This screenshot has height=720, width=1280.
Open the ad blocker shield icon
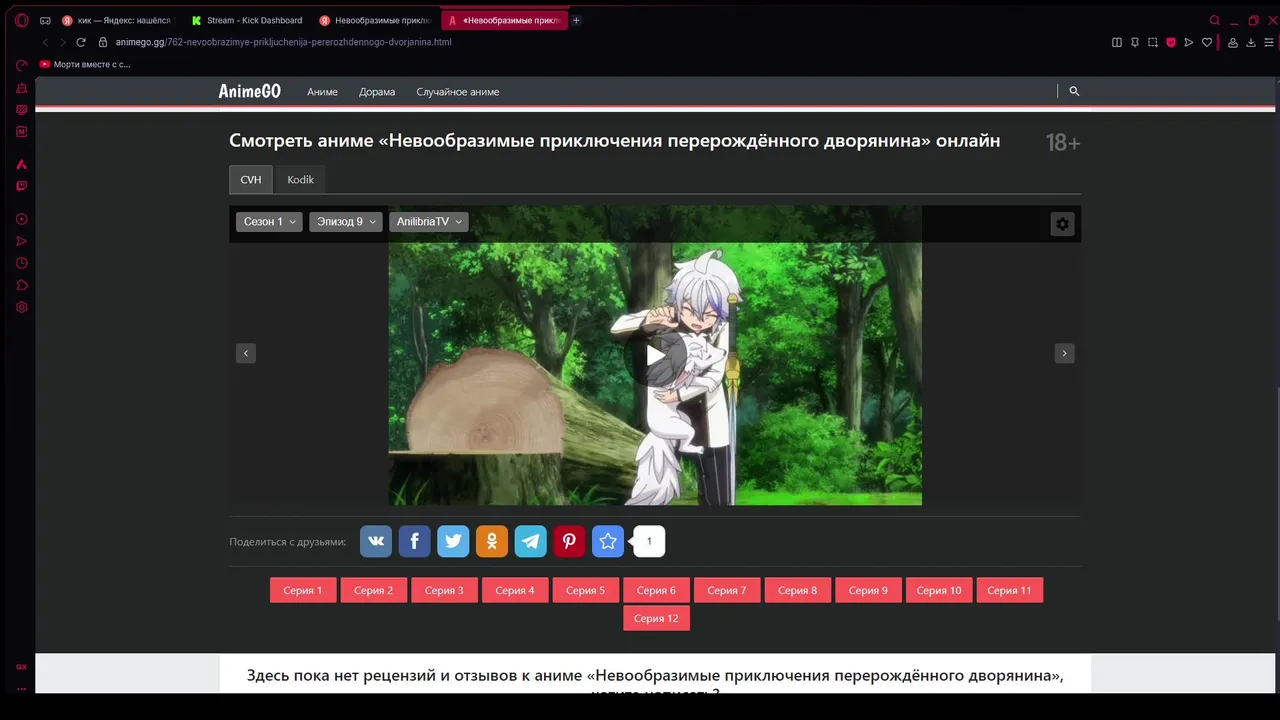1171,42
